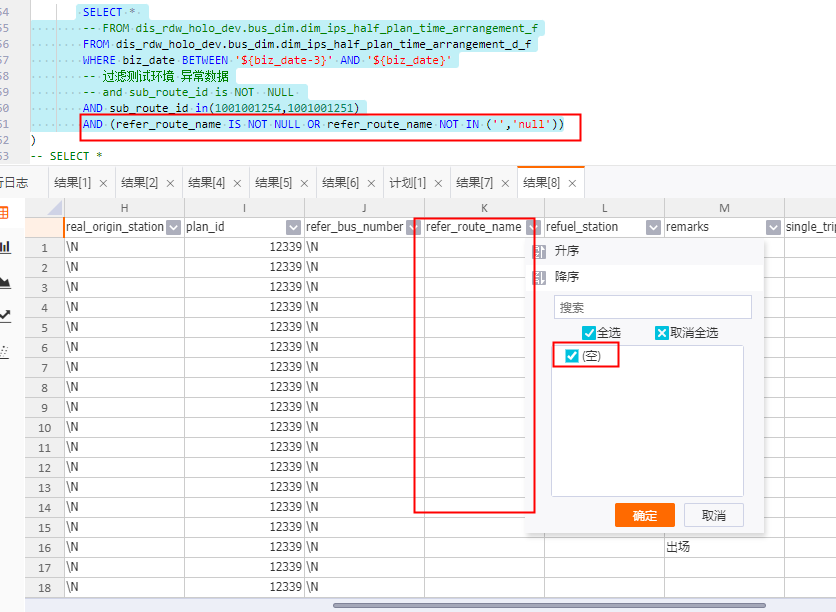Close the 结果[8] tab
Viewport: 836px width, 612px height.
pos(572,183)
